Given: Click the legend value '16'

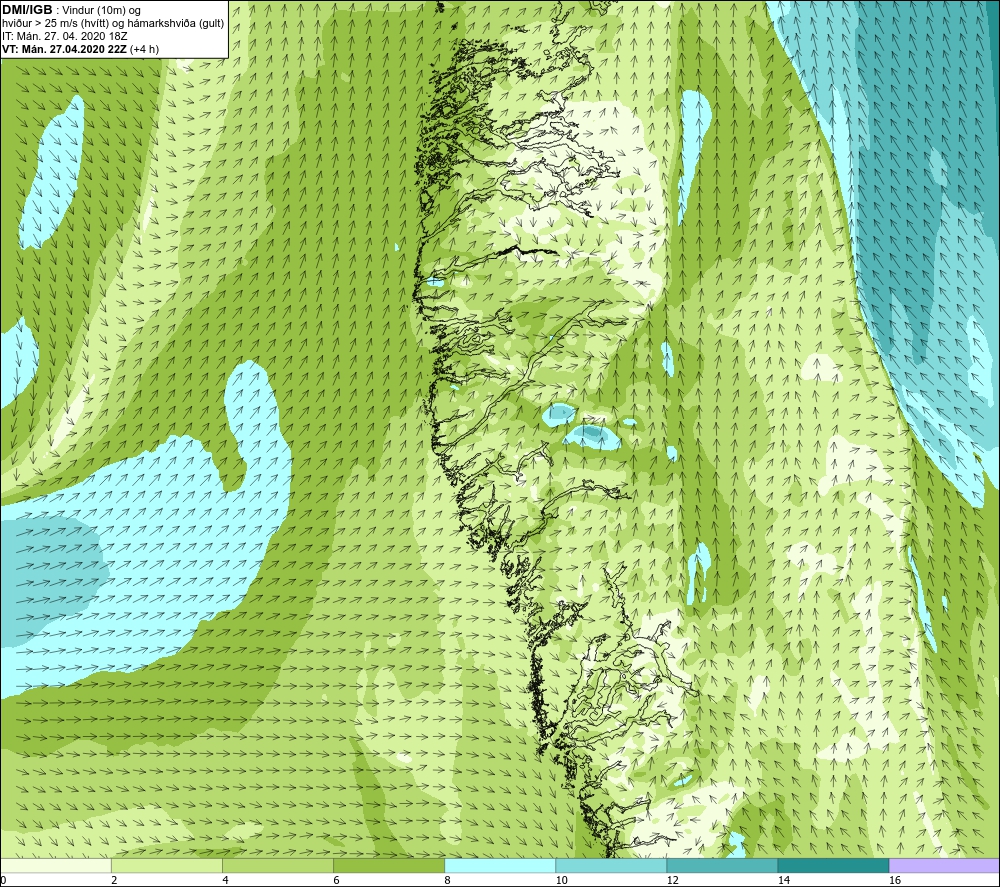Looking at the screenshot, I should pos(895,880).
